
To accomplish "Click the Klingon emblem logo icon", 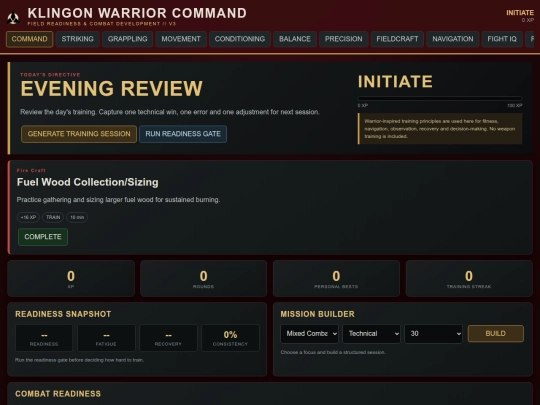I will point(13,17).
